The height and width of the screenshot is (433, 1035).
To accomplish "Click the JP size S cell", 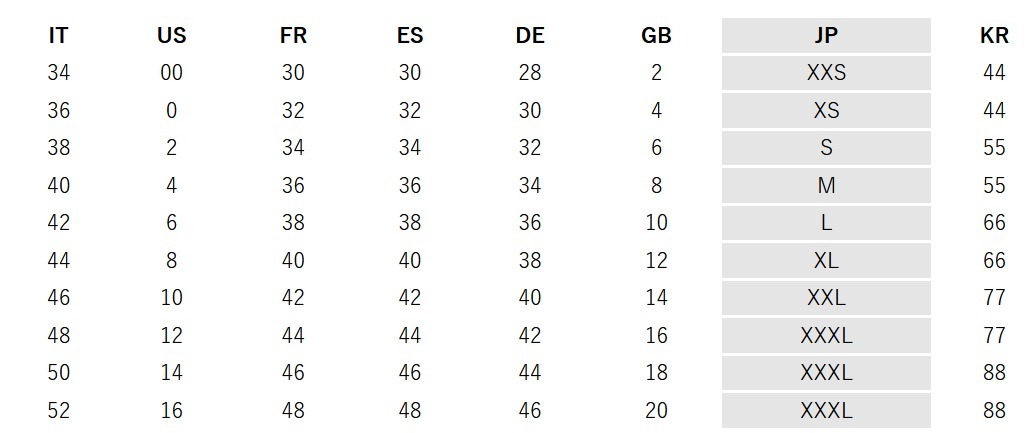I will [826, 148].
